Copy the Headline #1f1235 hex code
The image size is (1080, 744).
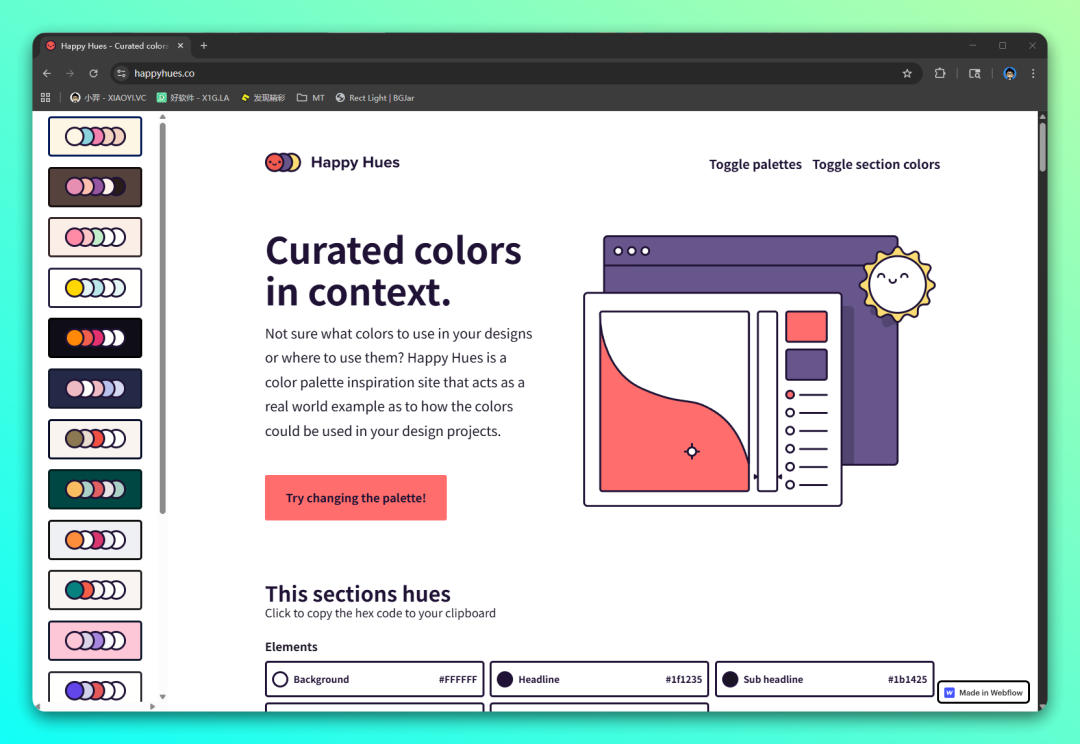(599, 679)
